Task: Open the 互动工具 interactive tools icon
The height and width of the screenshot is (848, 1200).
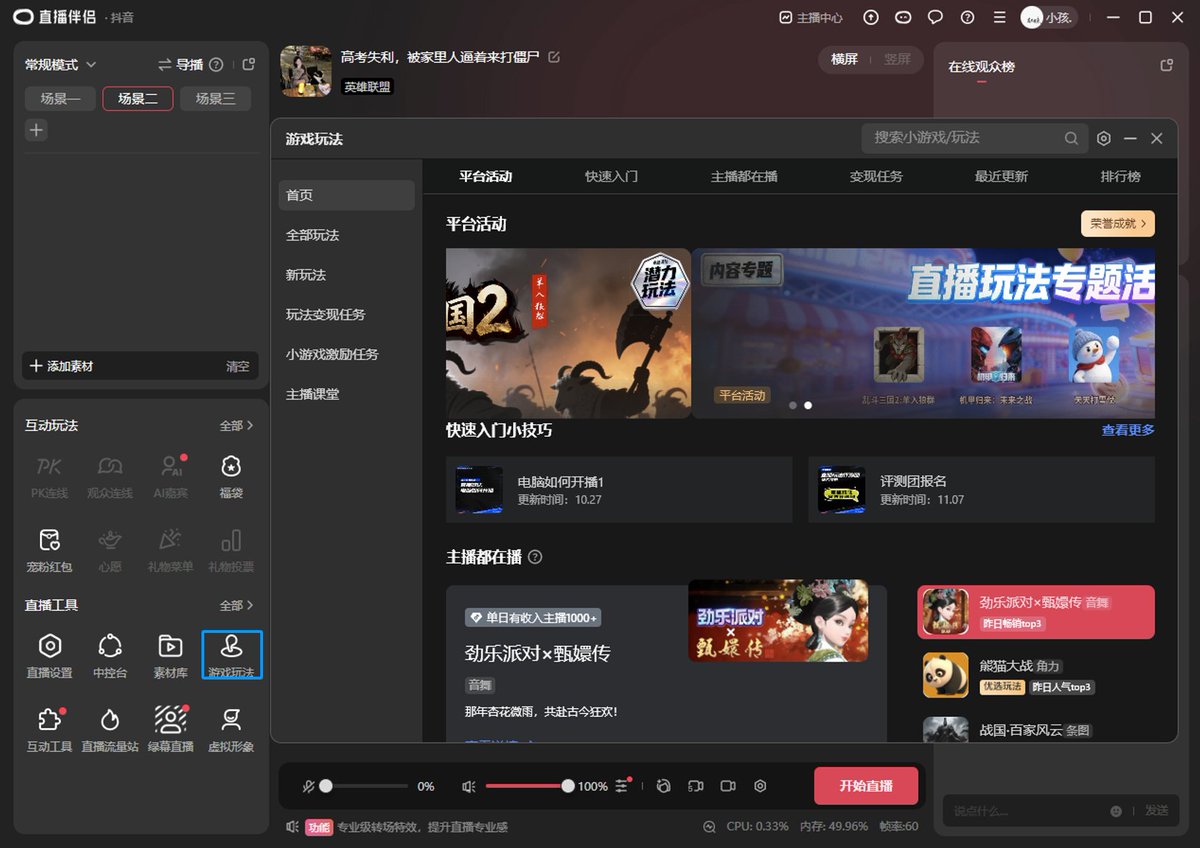Action: click(49, 729)
